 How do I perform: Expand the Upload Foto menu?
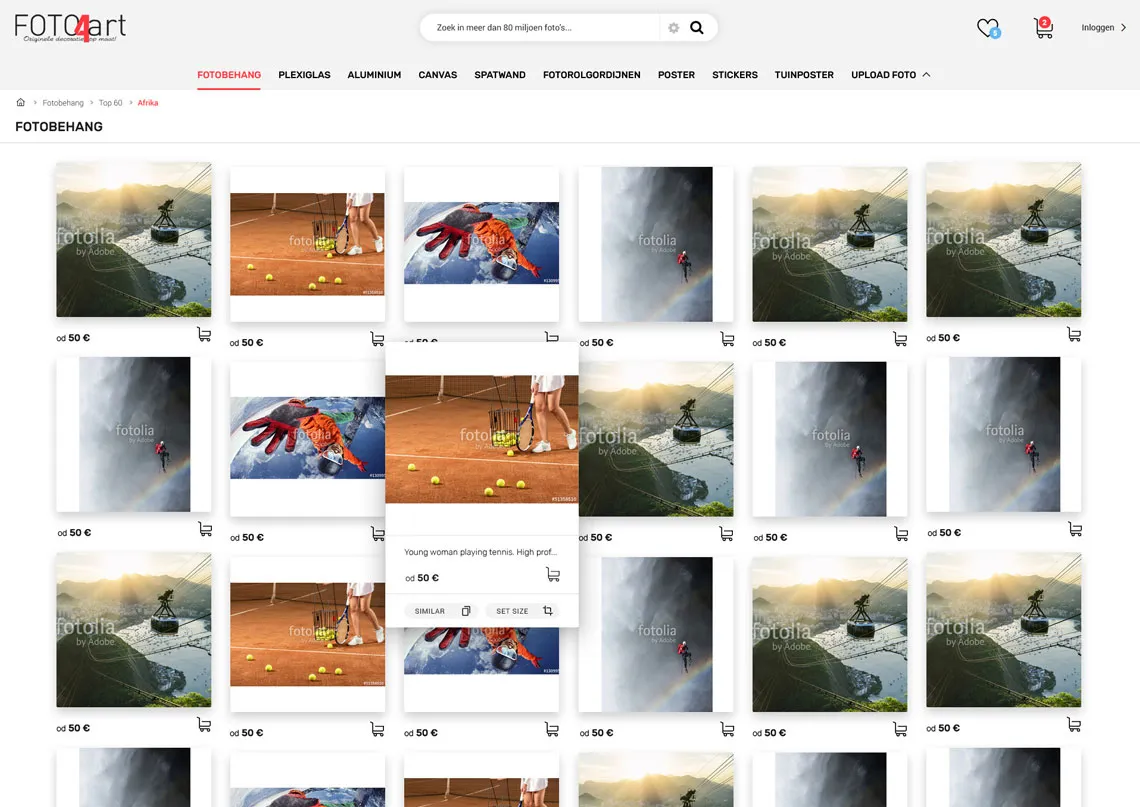(890, 75)
